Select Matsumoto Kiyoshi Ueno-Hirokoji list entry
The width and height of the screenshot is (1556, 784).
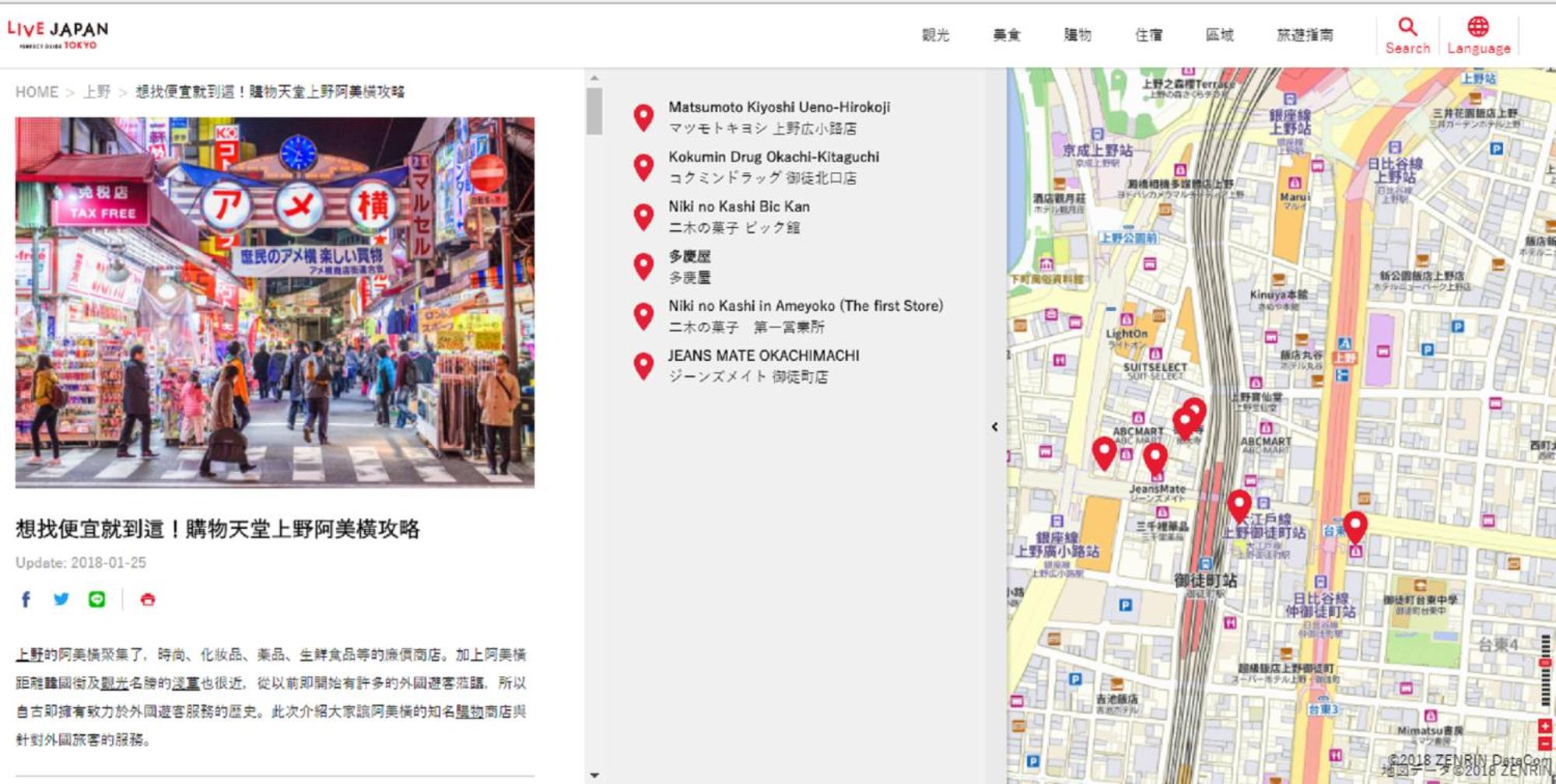[x=779, y=107]
